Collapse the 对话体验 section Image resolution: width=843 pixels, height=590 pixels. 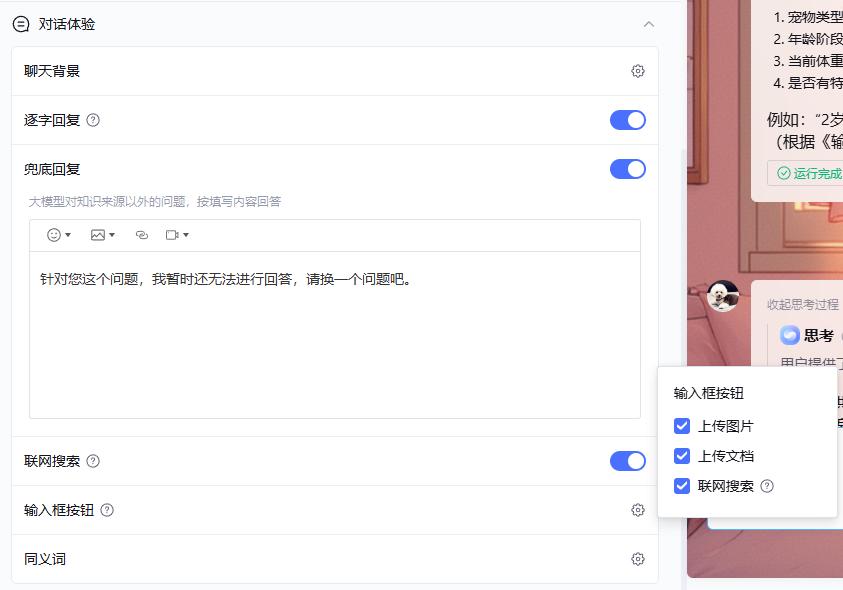649,22
